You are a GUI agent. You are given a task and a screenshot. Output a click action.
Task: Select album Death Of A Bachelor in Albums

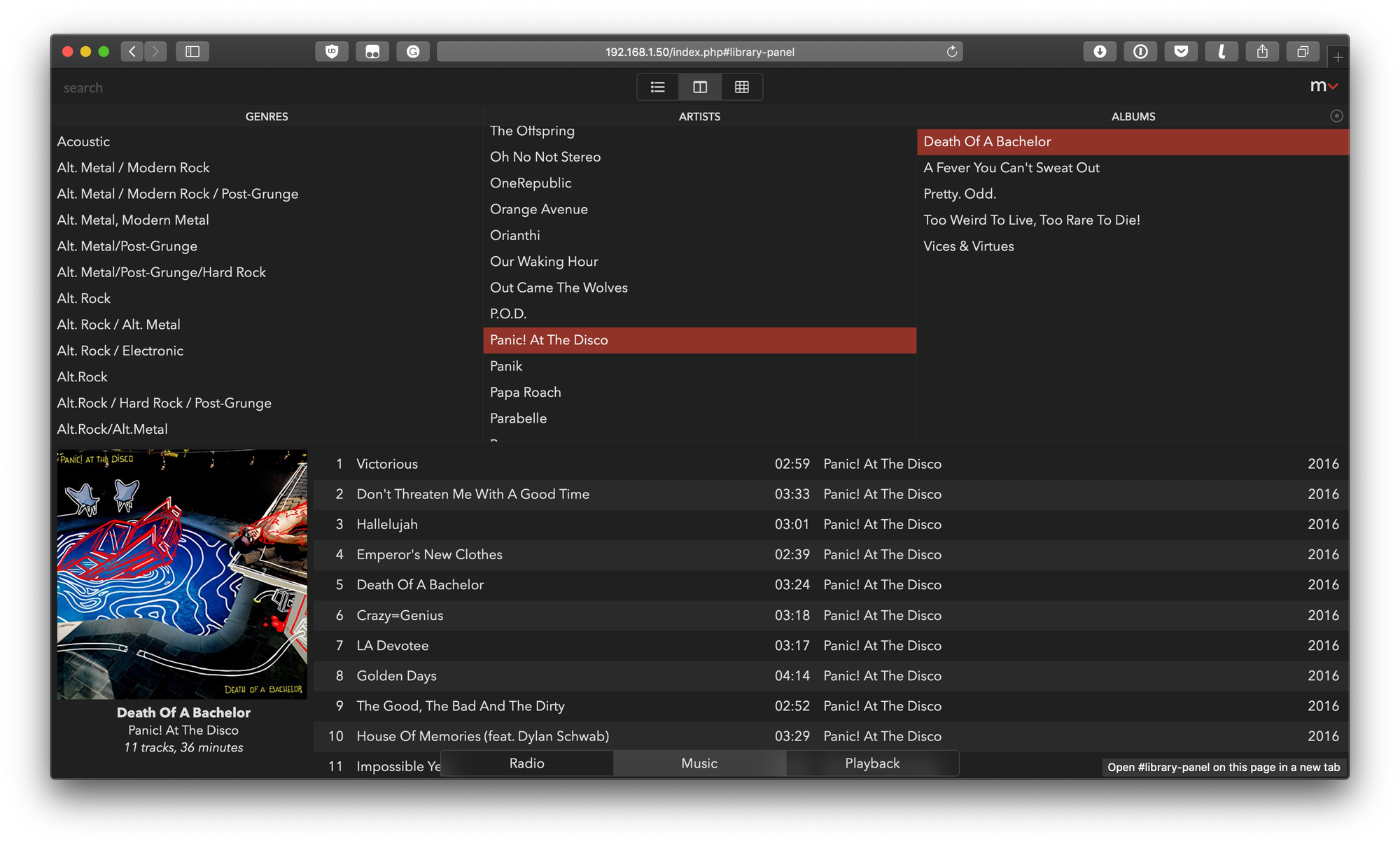[1133, 141]
